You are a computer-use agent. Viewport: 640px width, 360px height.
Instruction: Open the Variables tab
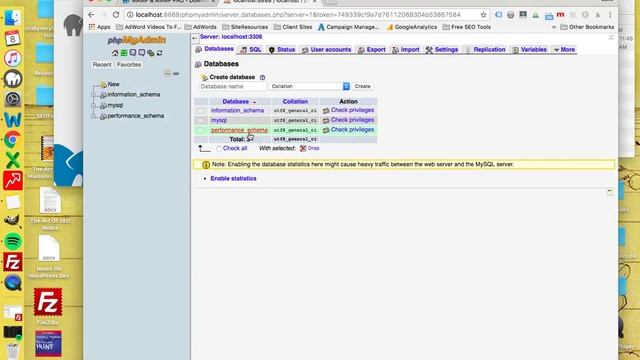[x=529, y=49]
